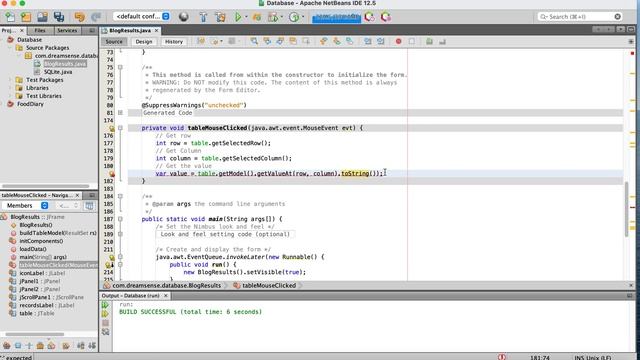This screenshot has height=360, width=640.
Task: Click the tableMouseClicked breadcrumb
Action: click(x=269, y=286)
